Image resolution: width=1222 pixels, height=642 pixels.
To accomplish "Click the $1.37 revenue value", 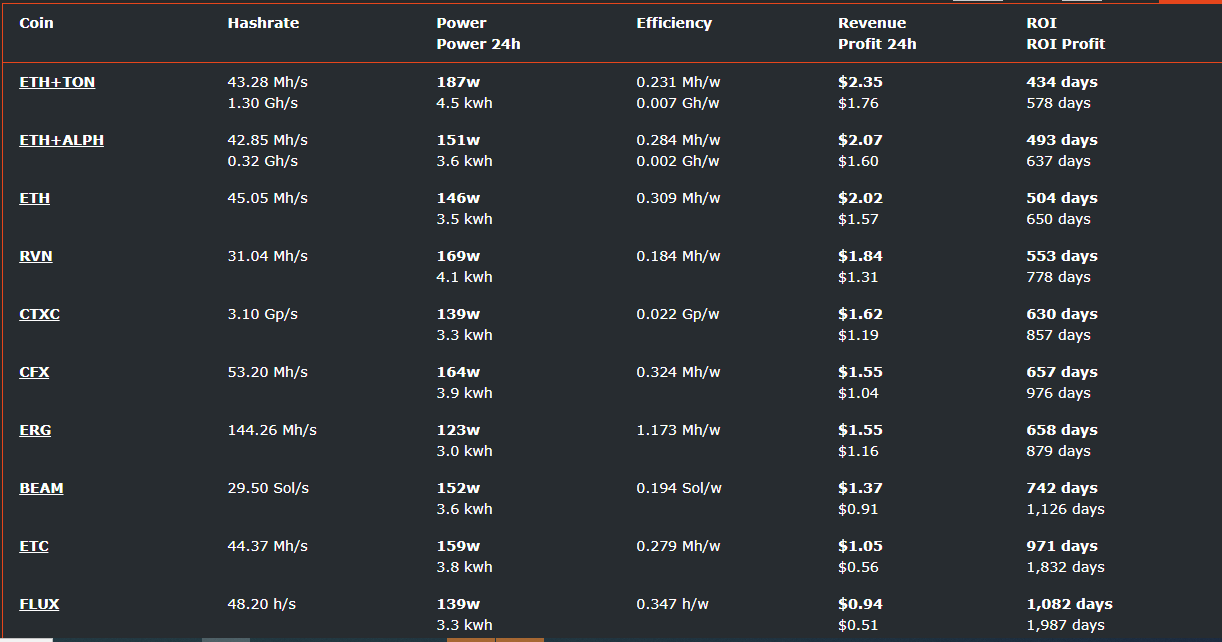I will point(860,488).
